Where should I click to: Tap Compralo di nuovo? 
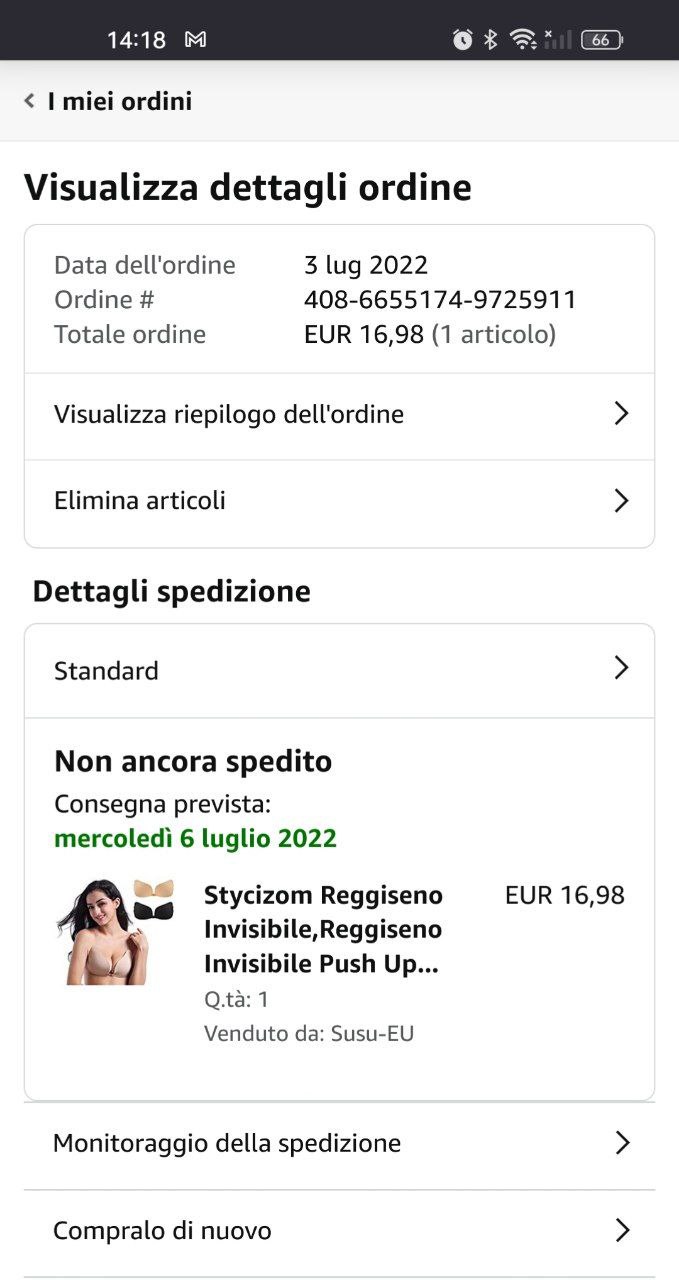(162, 1230)
